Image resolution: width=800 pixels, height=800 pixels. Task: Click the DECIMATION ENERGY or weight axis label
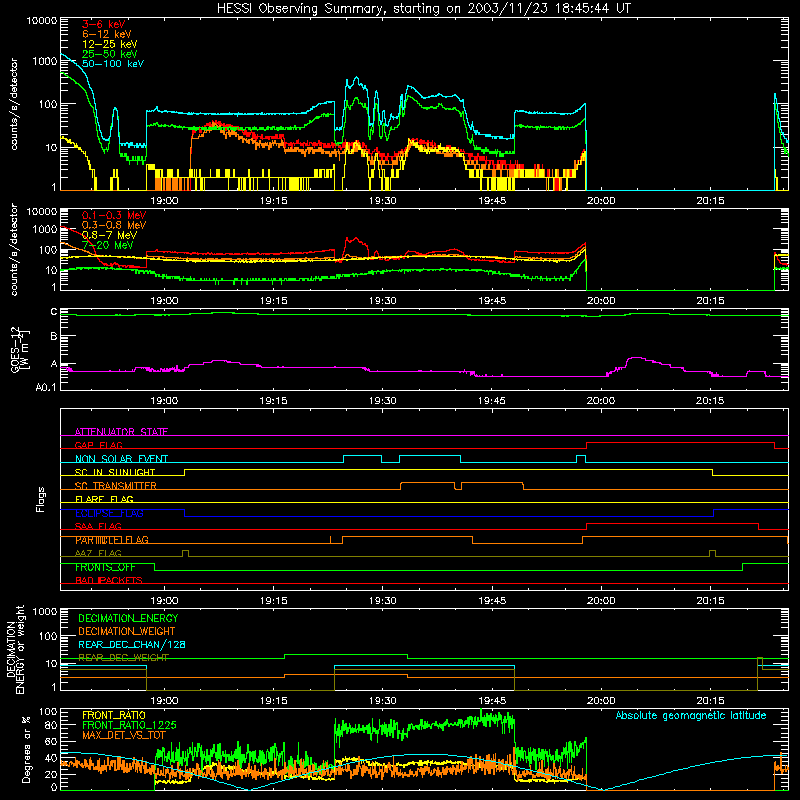pos(15,649)
